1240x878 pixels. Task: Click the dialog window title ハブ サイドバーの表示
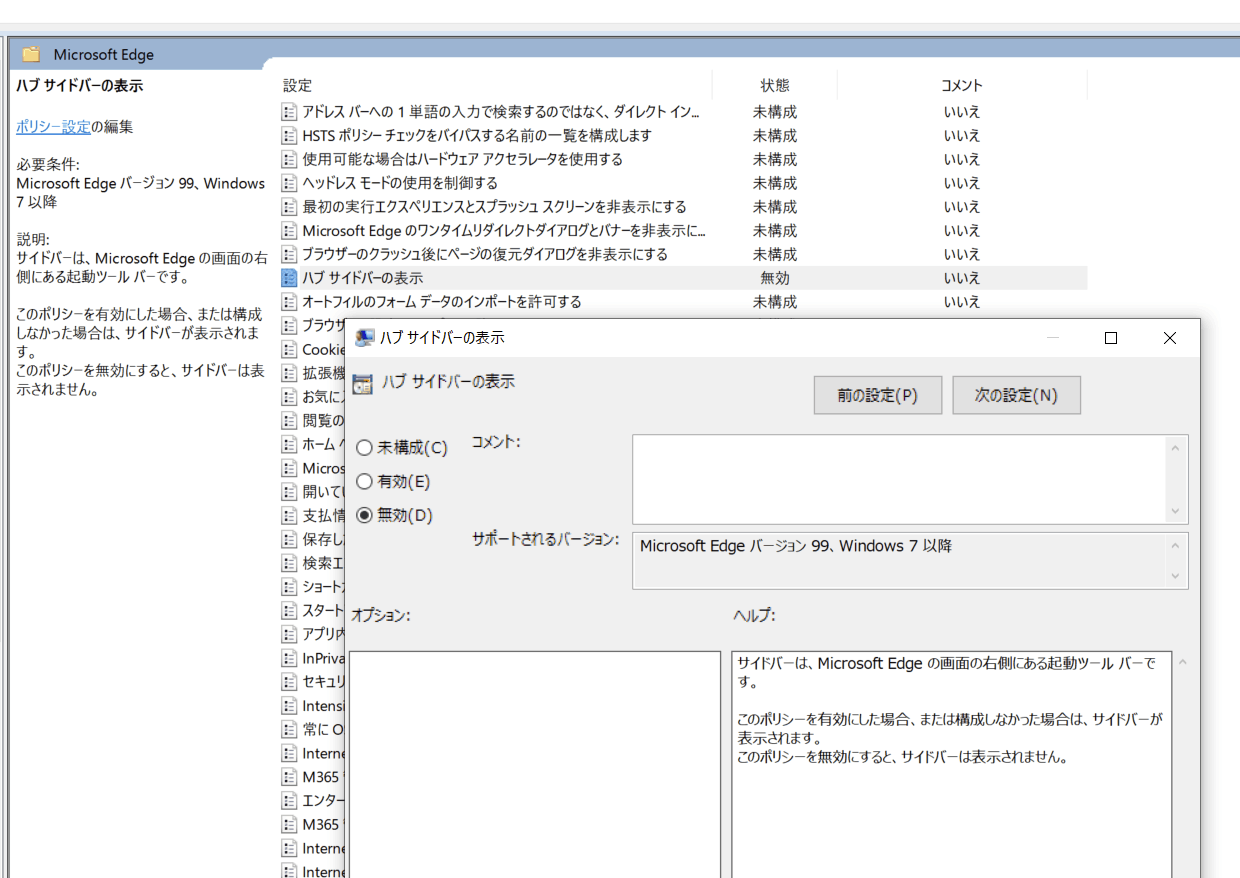tap(442, 338)
